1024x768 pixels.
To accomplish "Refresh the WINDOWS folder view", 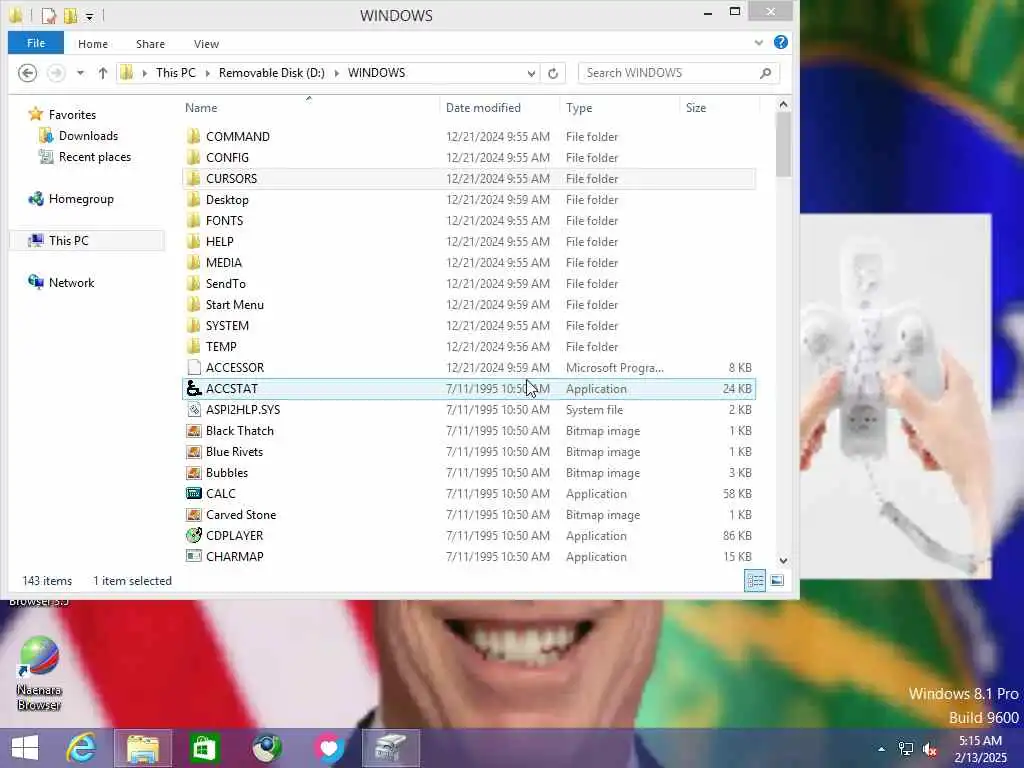I will coord(553,73).
